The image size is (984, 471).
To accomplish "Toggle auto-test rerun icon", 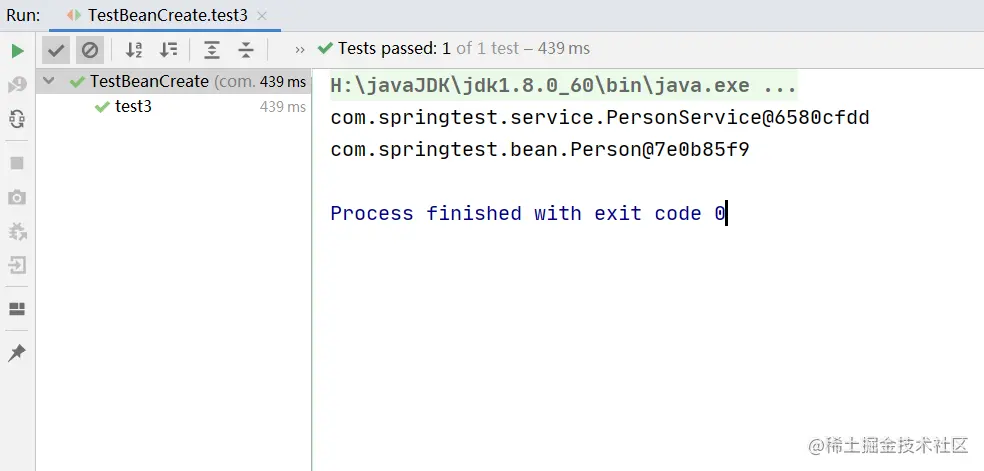I will pos(18,119).
